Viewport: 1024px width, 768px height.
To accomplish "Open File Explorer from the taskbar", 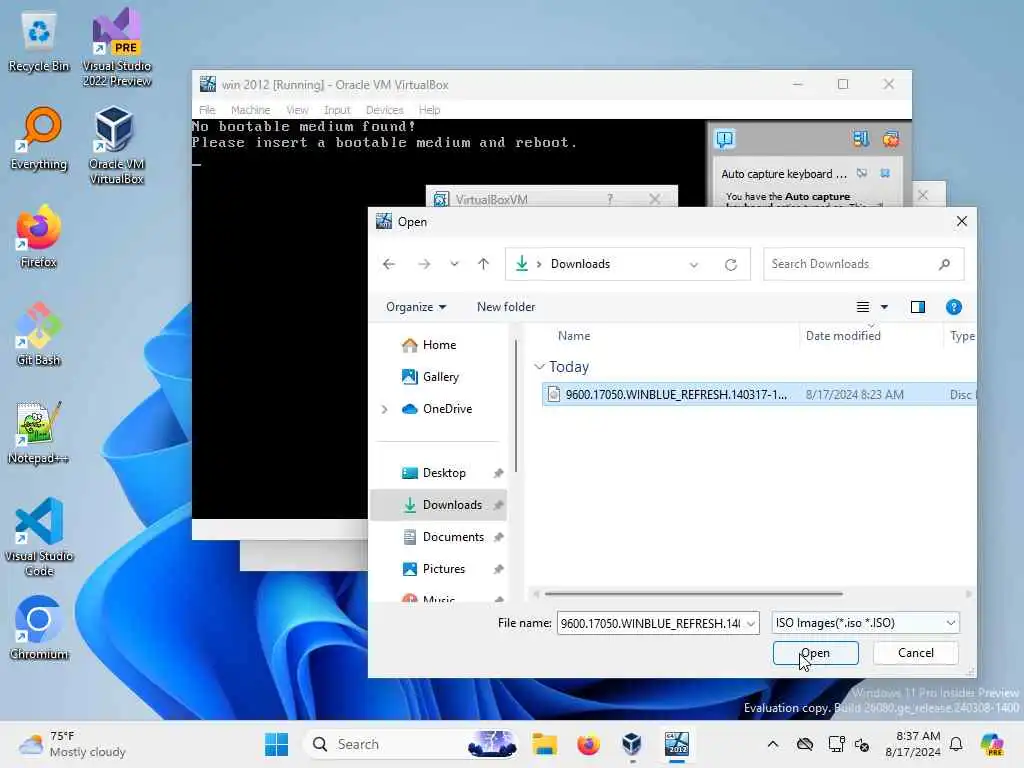I will pos(544,744).
